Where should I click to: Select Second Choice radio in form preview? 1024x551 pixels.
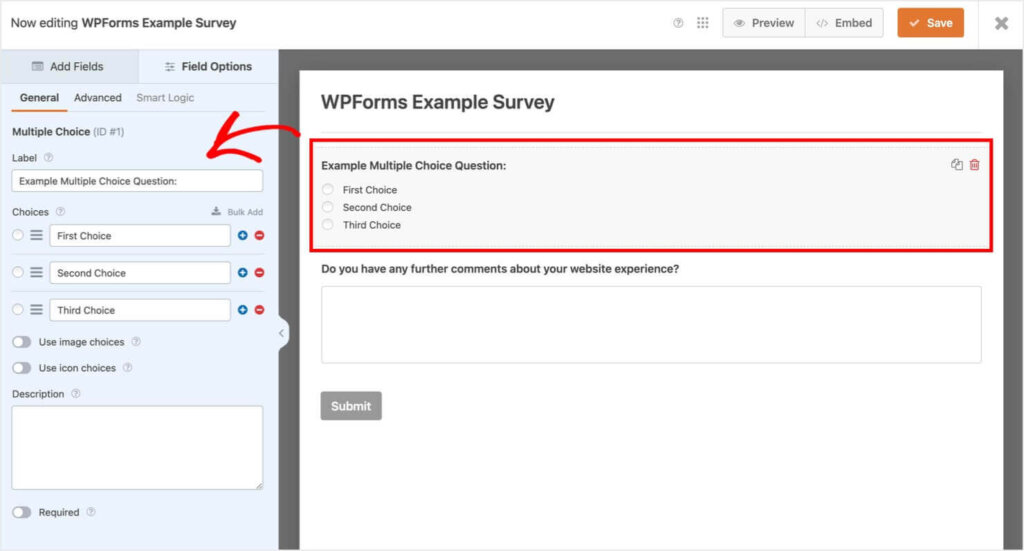click(x=328, y=207)
